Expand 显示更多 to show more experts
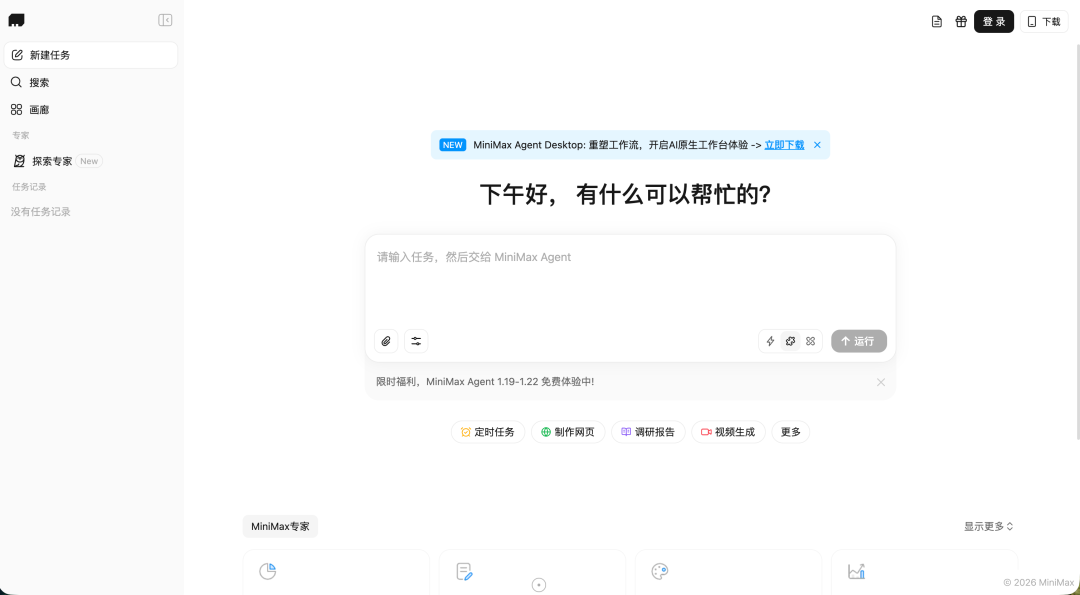 pyautogui.click(x=987, y=526)
